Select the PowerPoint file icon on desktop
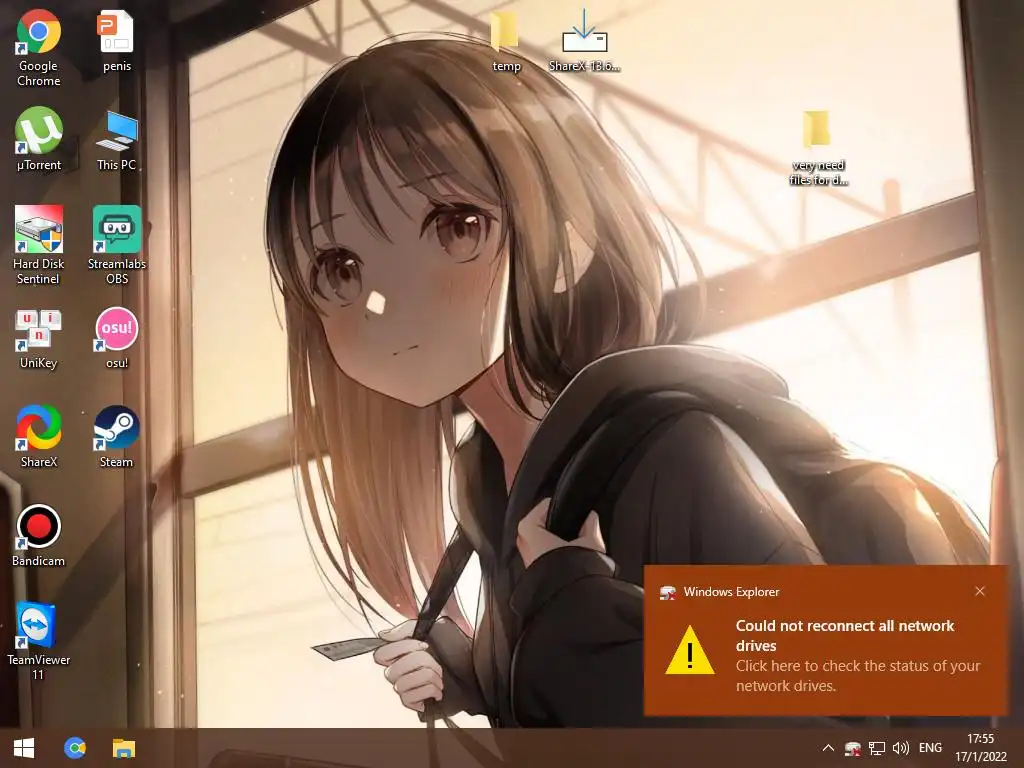 [116, 40]
